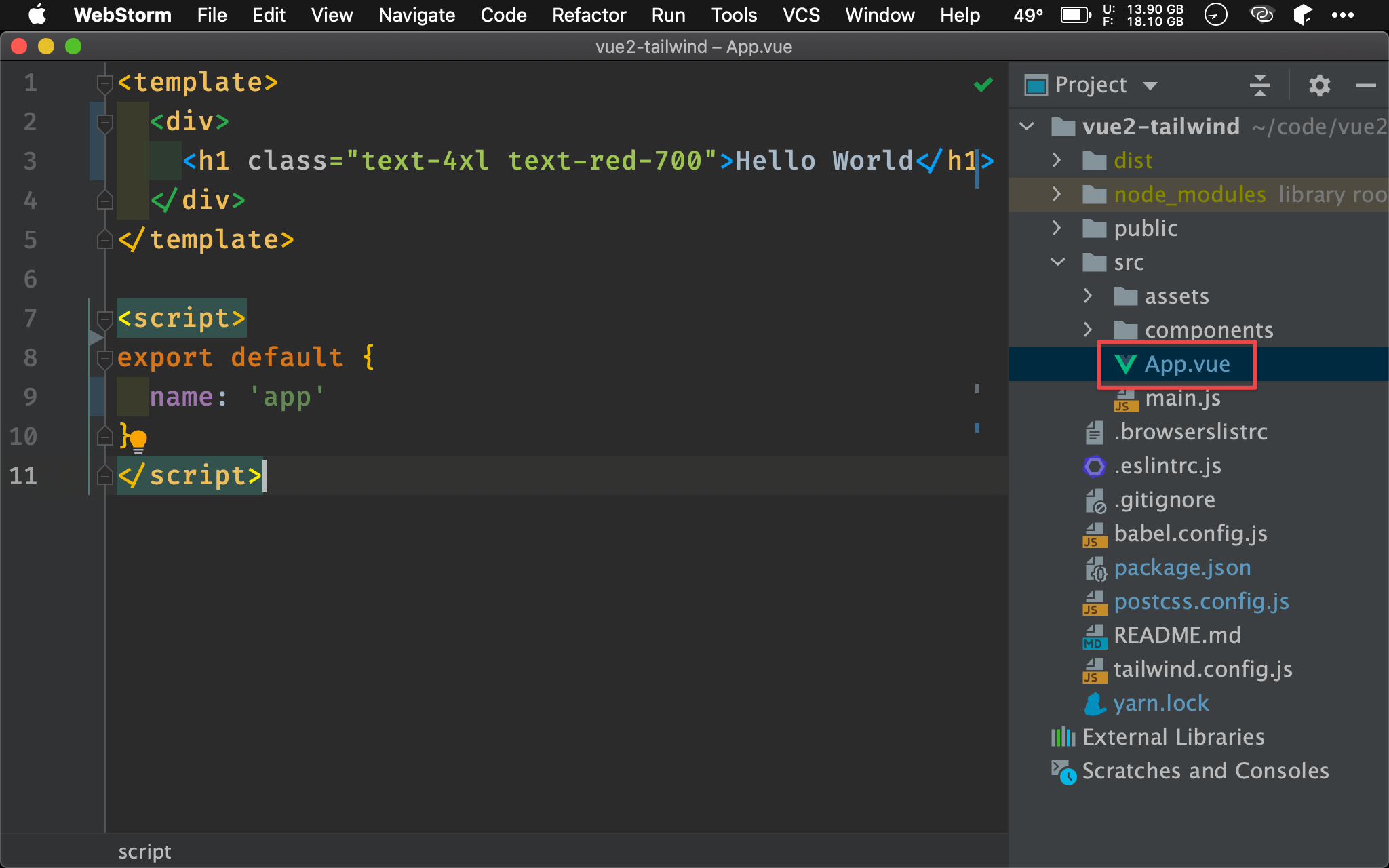The width and height of the screenshot is (1389, 868).
Task: Fold the script tag on line 7
Action: pos(104,319)
